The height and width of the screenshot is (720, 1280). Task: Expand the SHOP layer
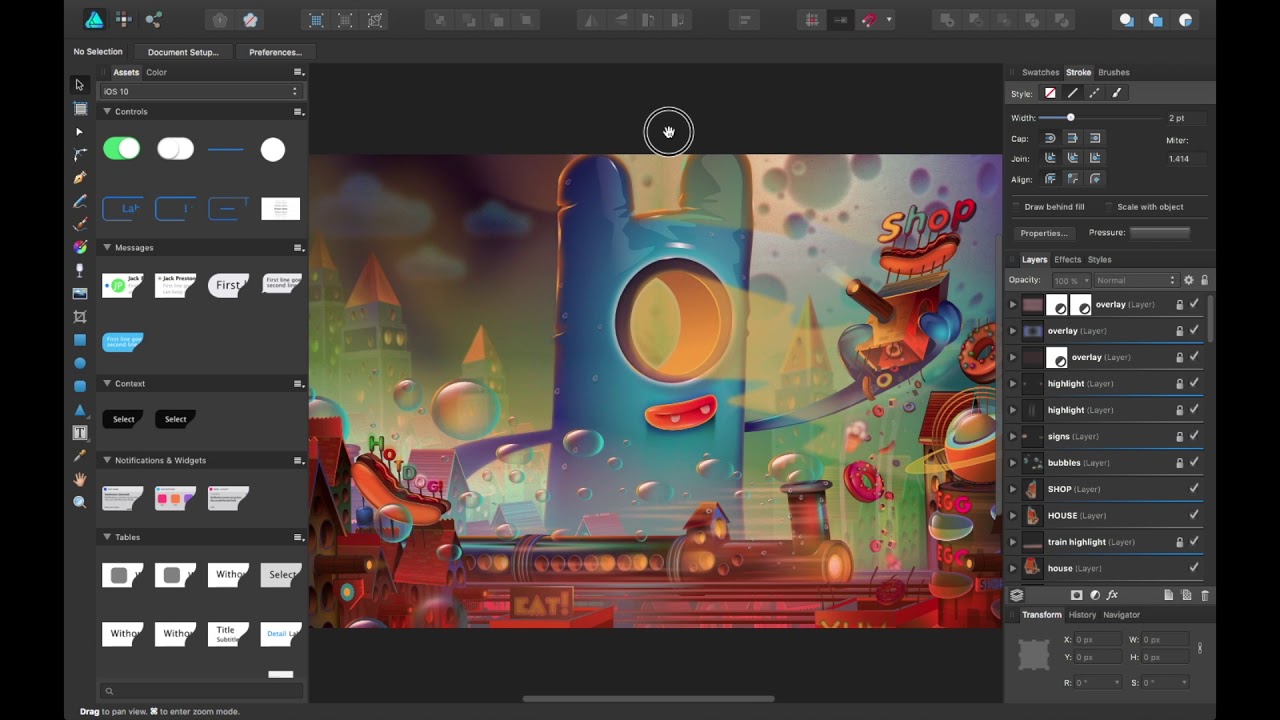pos(1012,489)
